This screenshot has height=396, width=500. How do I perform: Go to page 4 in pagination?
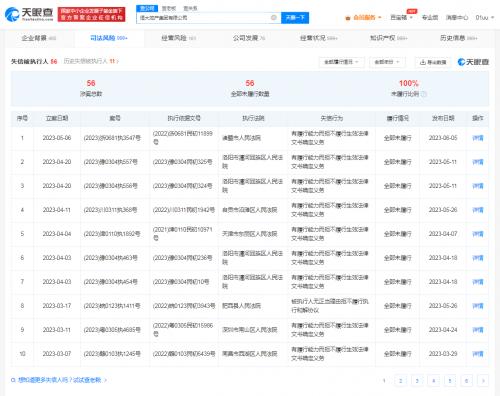point(433,380)
